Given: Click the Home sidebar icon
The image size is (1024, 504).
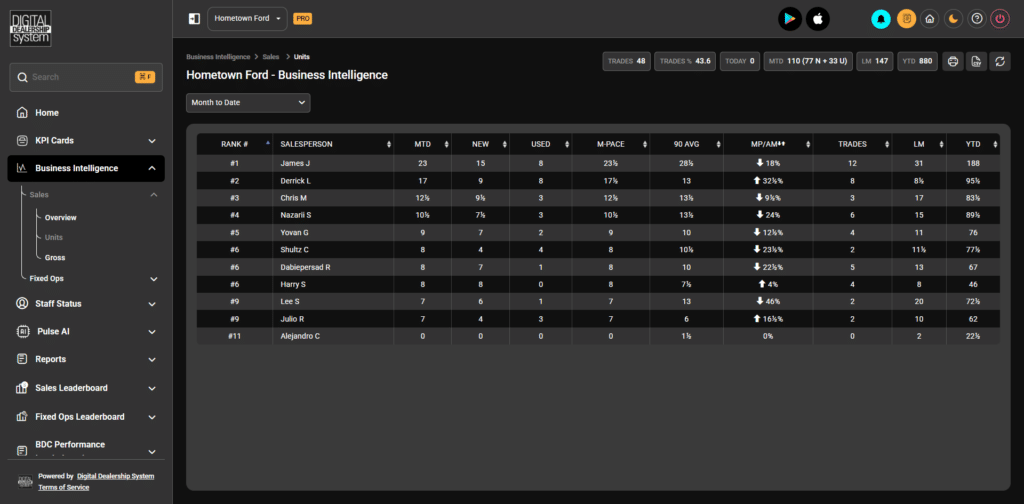Looking at the screenshot, I should coord(22,112).
